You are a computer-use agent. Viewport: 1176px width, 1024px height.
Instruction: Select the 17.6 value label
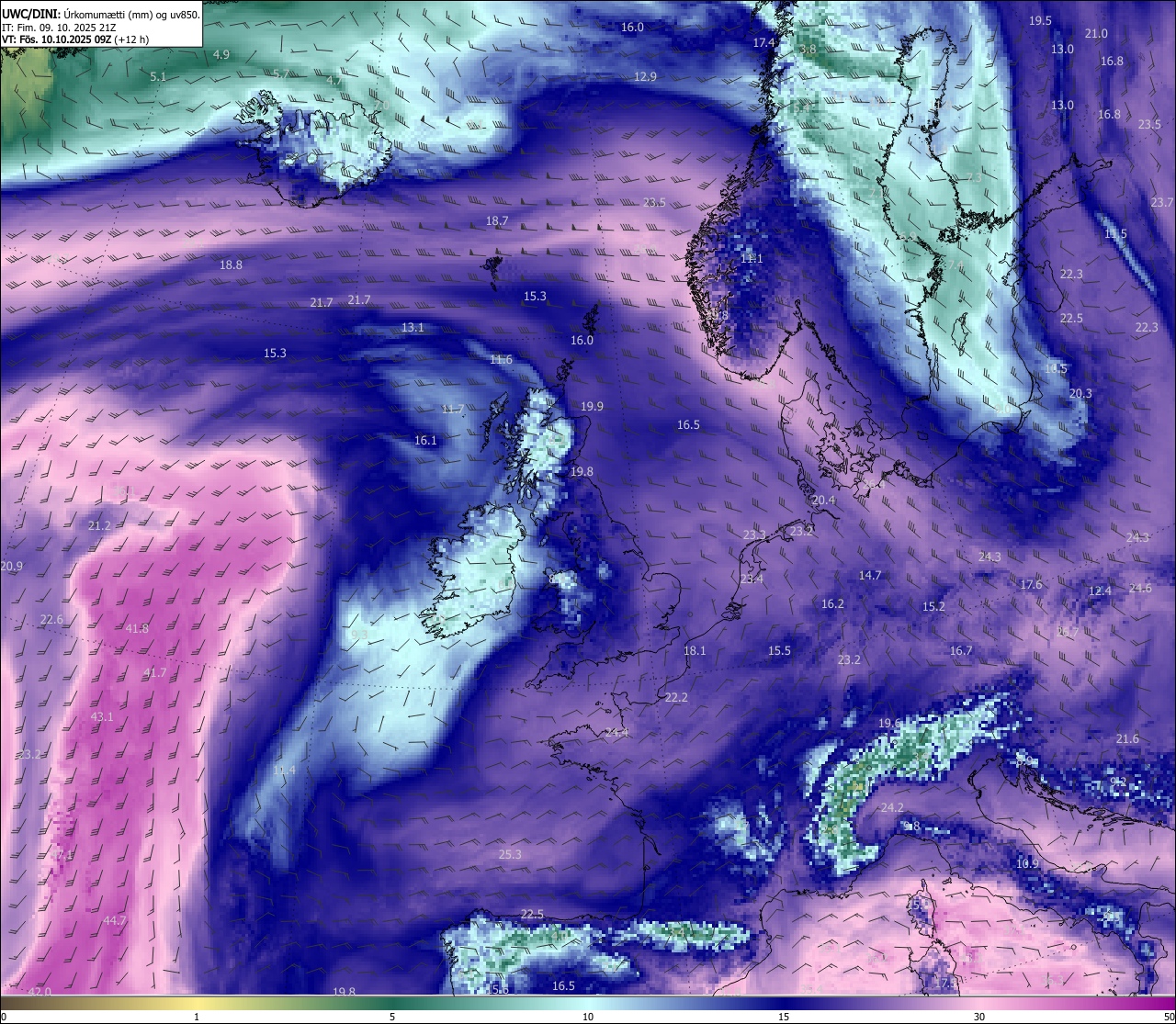coord(1031,585)
